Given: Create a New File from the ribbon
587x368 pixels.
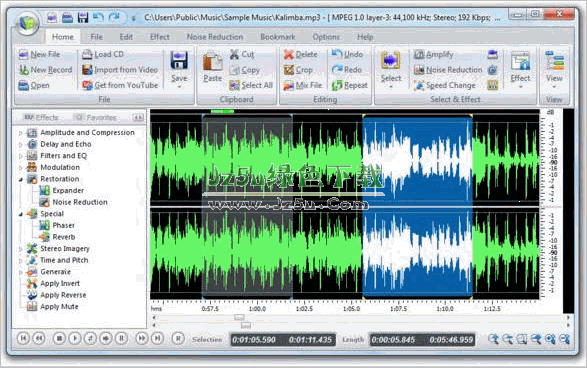Looking at the screenshot, I should [x=39, y=54].
